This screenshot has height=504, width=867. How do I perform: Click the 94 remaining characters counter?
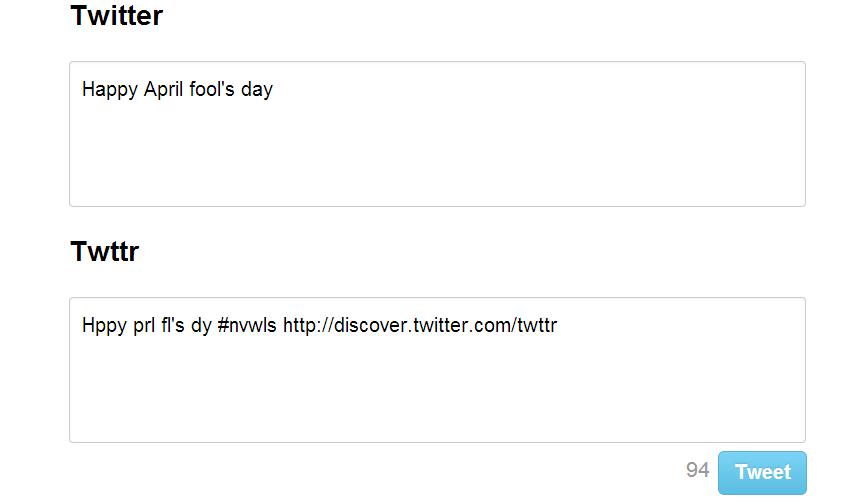[x=697, y=470]
